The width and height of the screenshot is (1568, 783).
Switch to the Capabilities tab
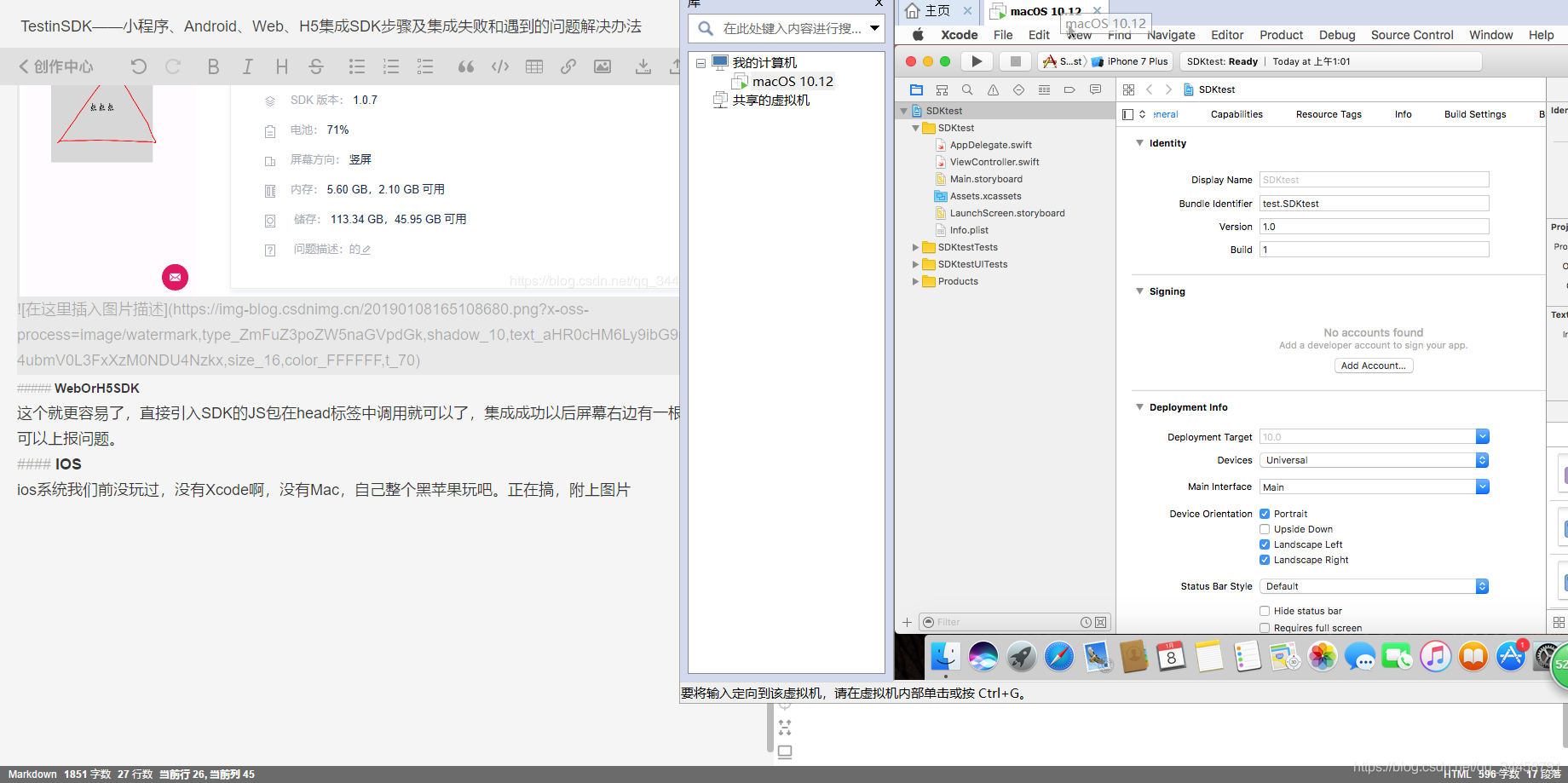pyautogui.click(x=1237, y=114)
